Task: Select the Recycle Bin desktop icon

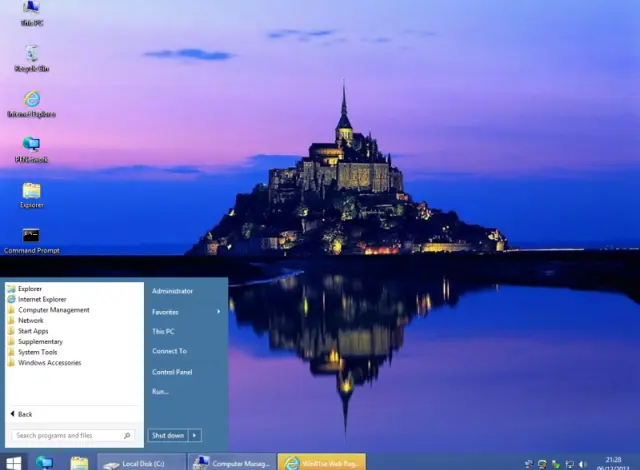Action: coord(31,59)
